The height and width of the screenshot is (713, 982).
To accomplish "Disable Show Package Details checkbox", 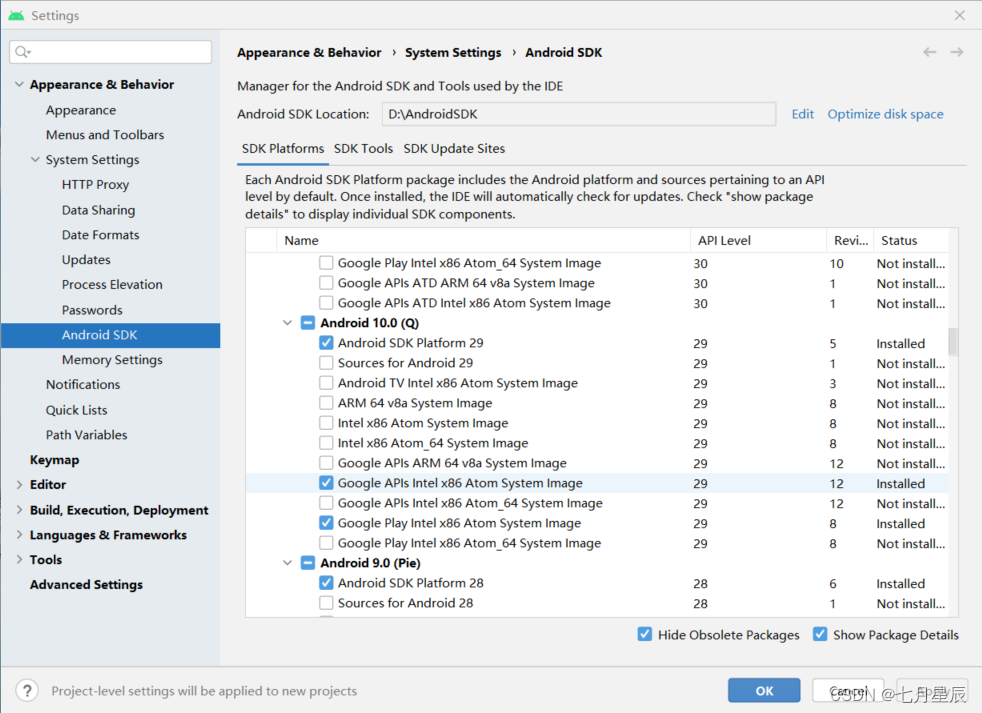I will [x=820, y=635].
